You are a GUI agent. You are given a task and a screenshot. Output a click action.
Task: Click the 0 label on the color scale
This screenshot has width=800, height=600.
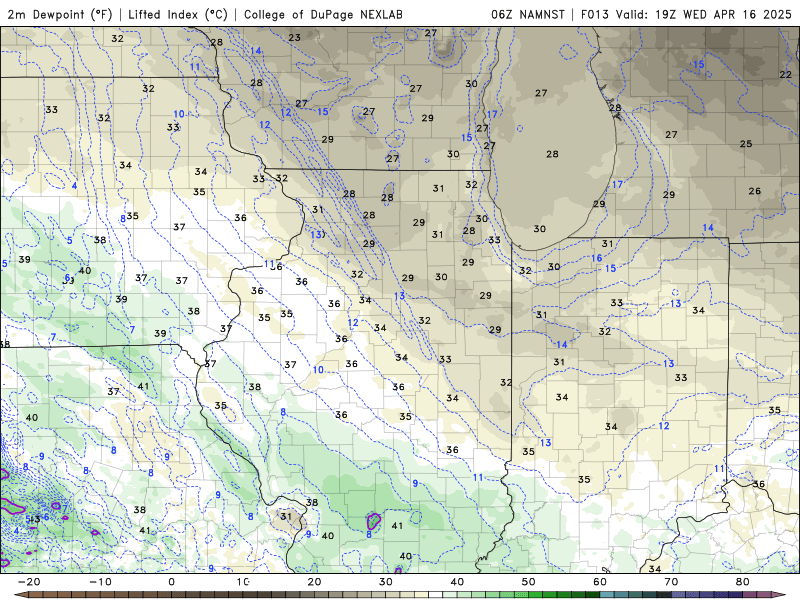click(x=171, y=582)
